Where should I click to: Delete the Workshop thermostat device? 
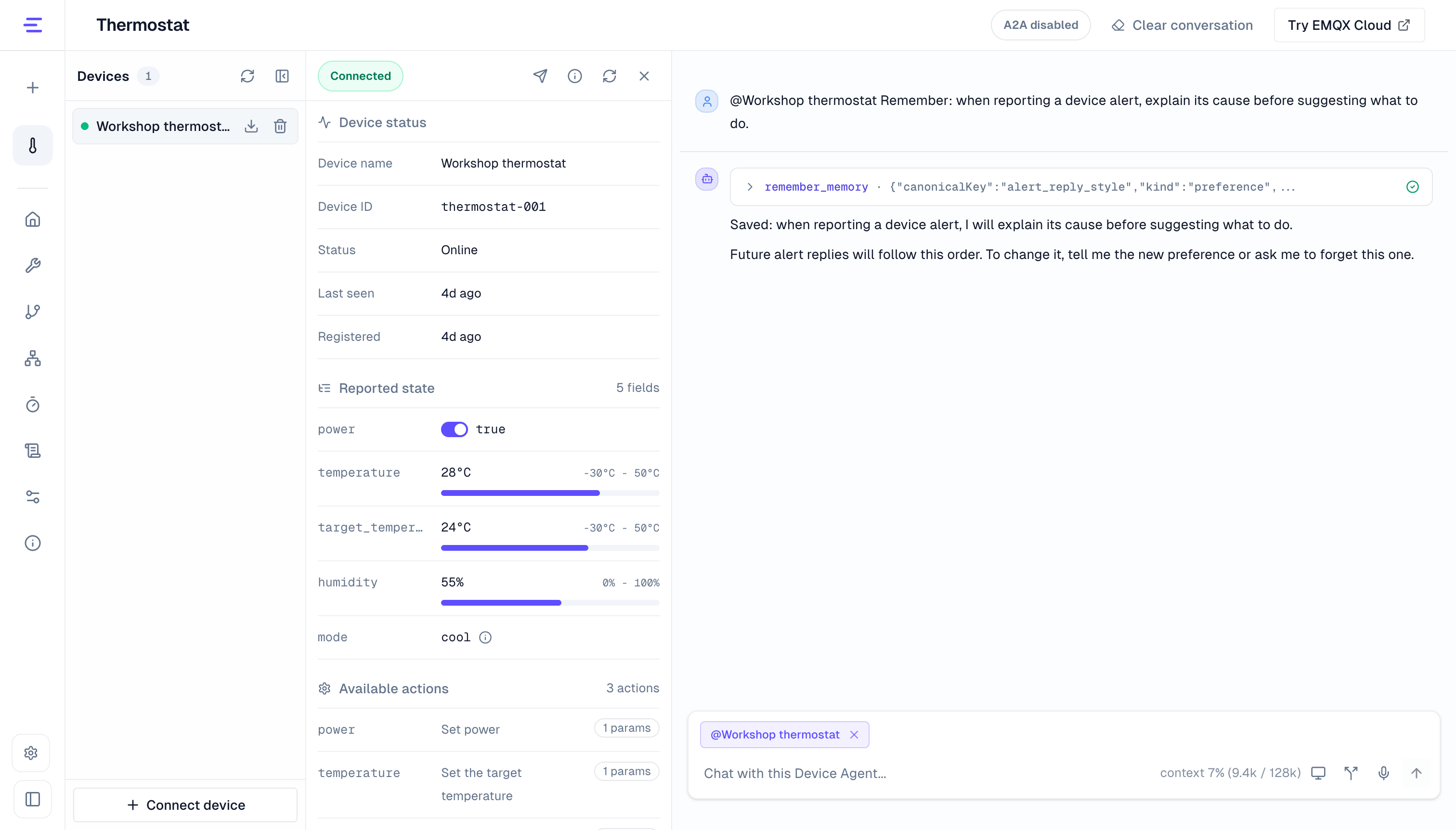pyautogui.click(x=280, y=126)
